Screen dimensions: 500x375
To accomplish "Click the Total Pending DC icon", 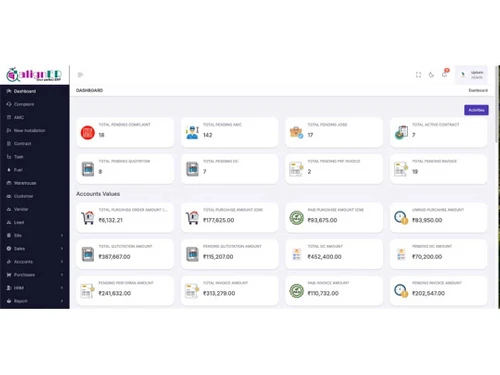I will pos(192,169).
